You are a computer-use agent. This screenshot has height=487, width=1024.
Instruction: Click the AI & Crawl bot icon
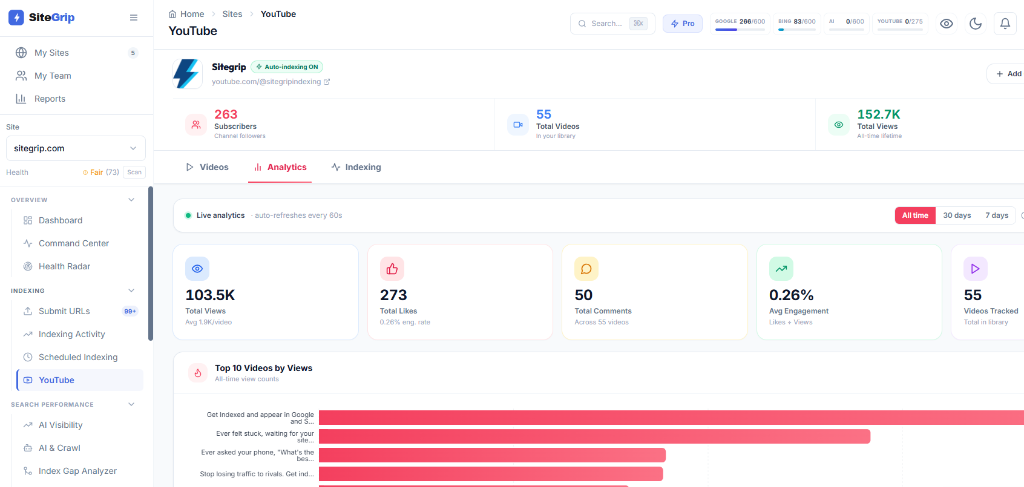coord(27,448)
